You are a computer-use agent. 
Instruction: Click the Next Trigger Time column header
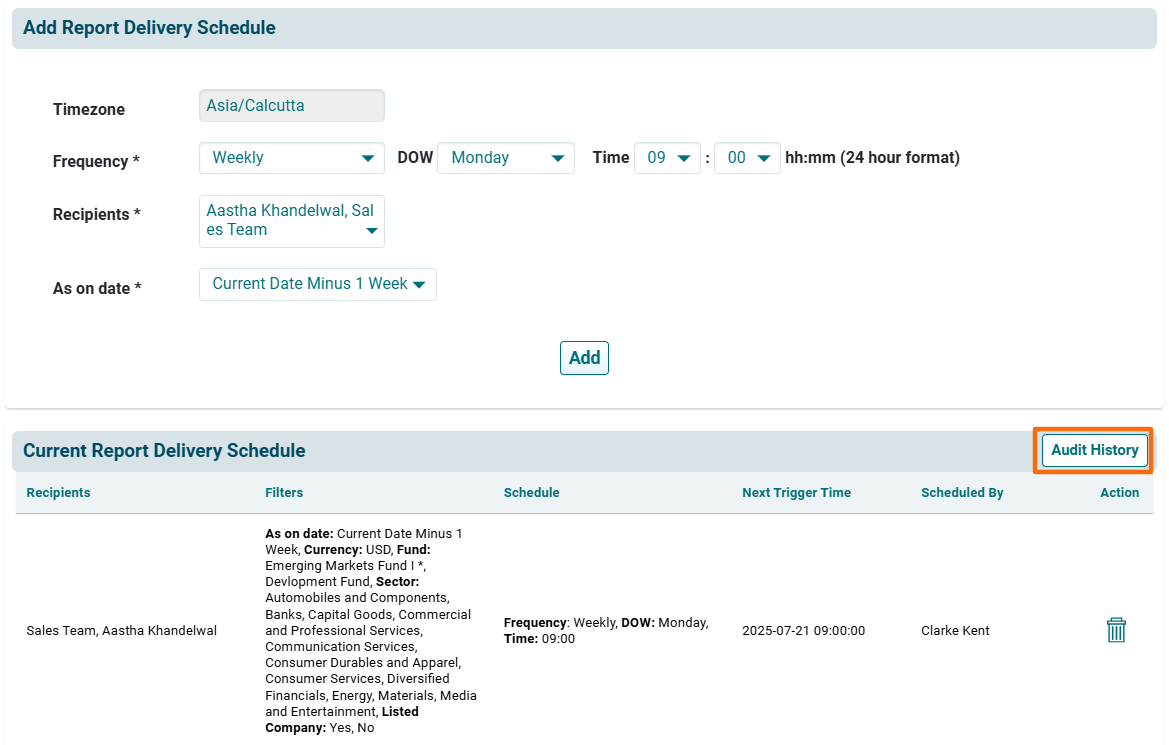pos(796,493)
